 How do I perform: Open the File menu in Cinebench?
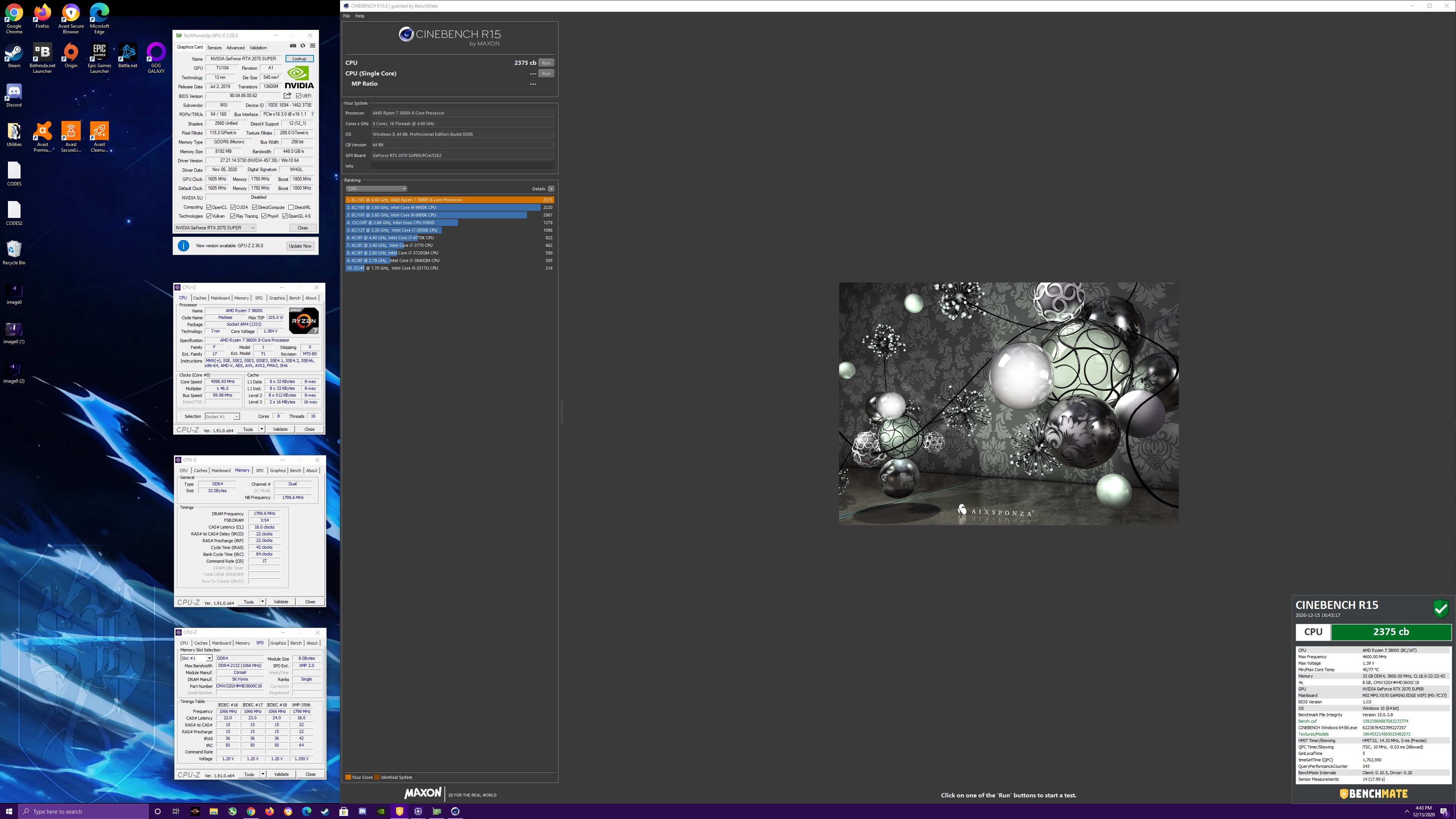point(347,16)
